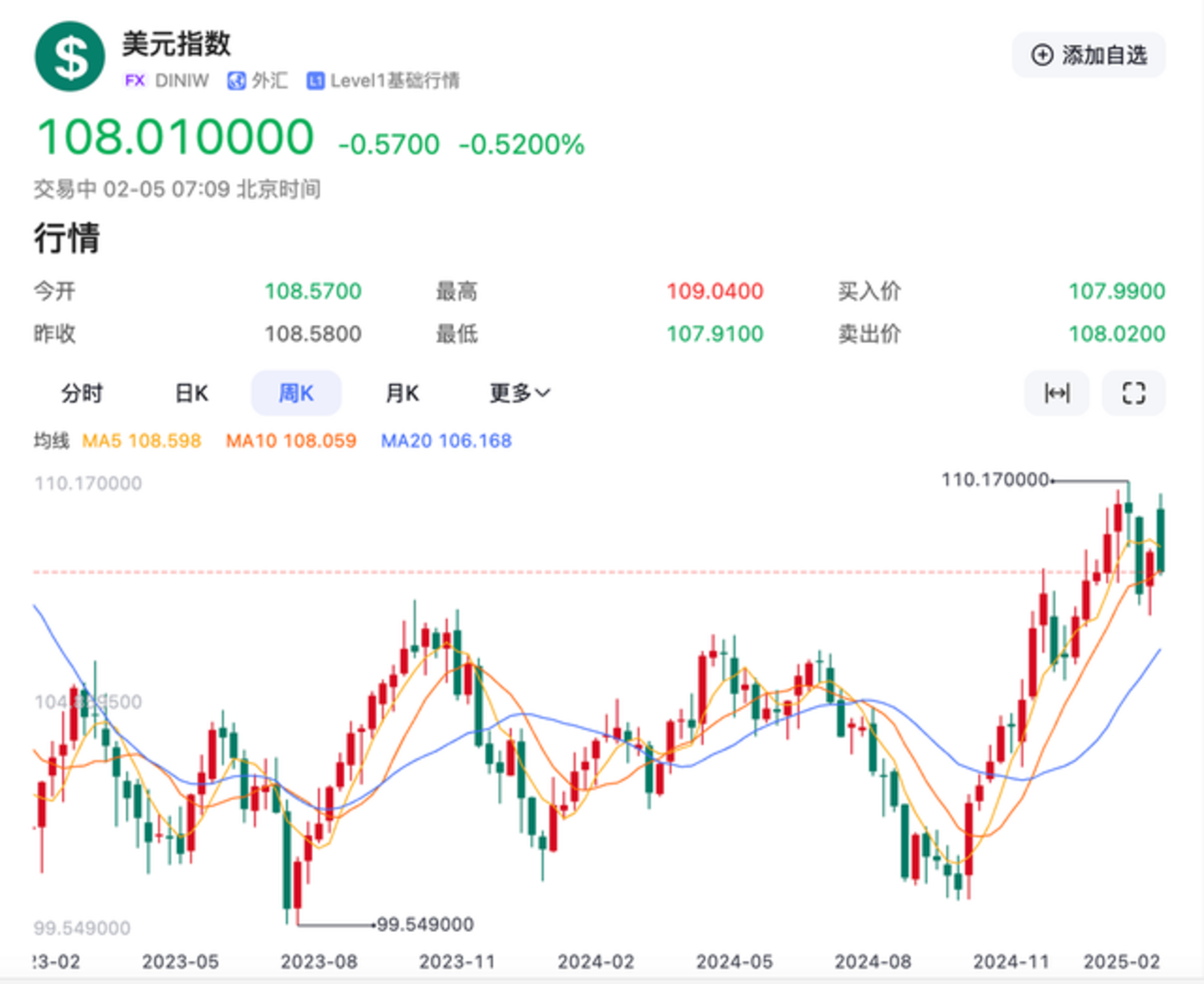Screen dimensions: 1204x984
Task: Click the plus icon in 添加自选
Action: coord(1042,55)
